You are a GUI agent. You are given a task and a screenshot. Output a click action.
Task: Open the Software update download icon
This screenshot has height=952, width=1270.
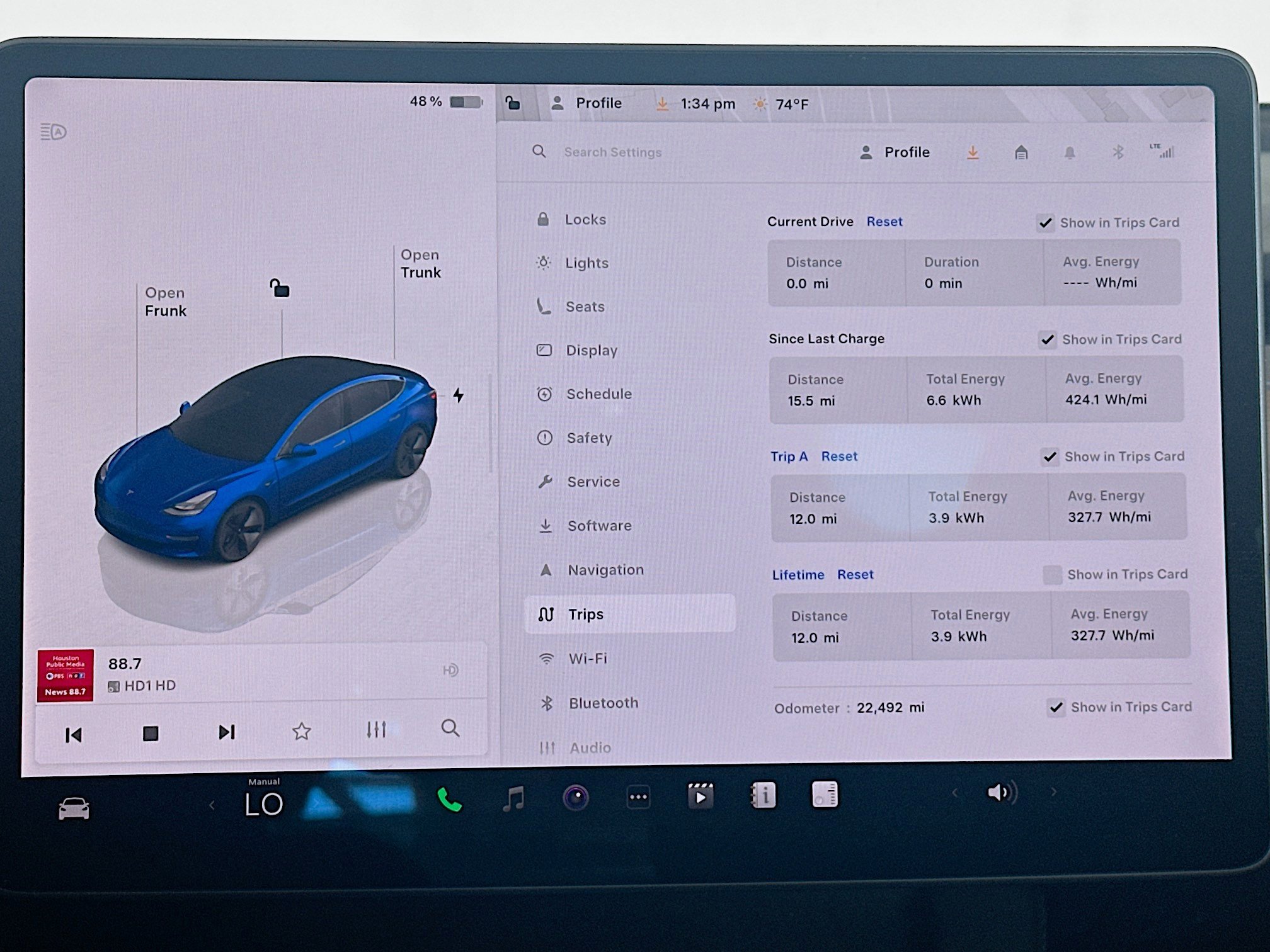973,152
